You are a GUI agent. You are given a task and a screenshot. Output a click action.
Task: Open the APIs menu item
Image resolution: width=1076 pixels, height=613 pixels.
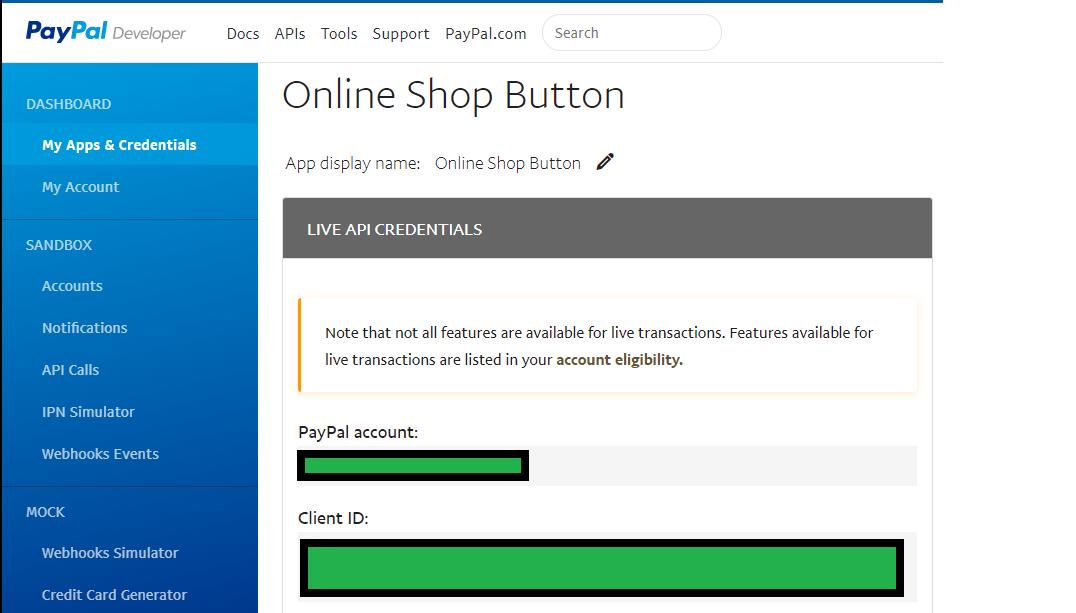click(290, 33)
